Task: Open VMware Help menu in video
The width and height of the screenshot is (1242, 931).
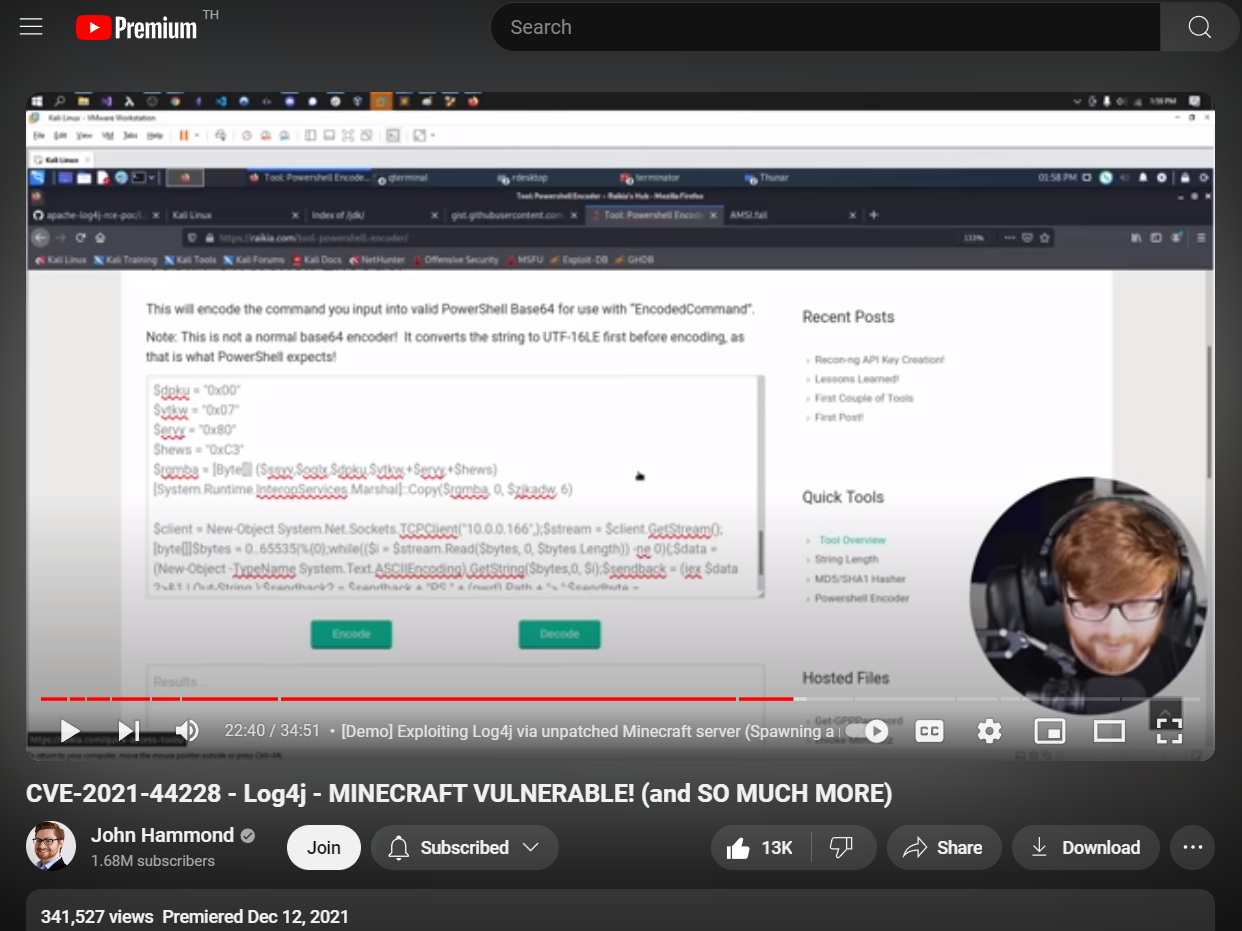Action: [154, 135]
